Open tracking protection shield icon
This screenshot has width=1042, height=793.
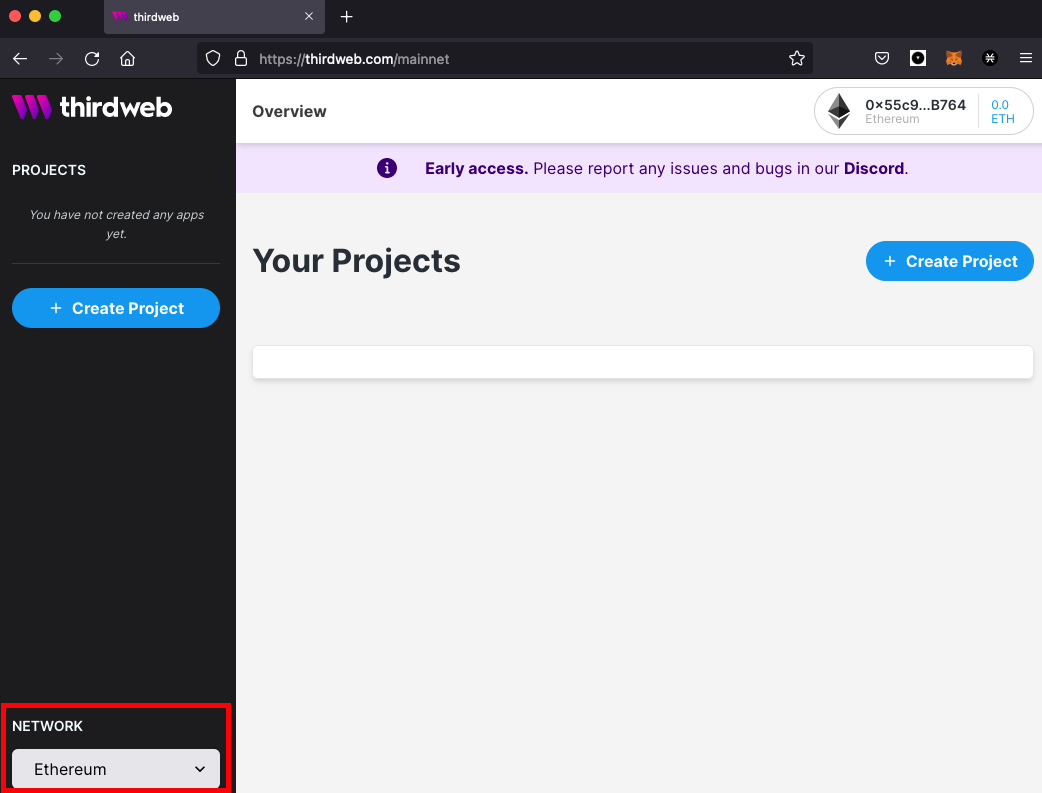[213, 58]
